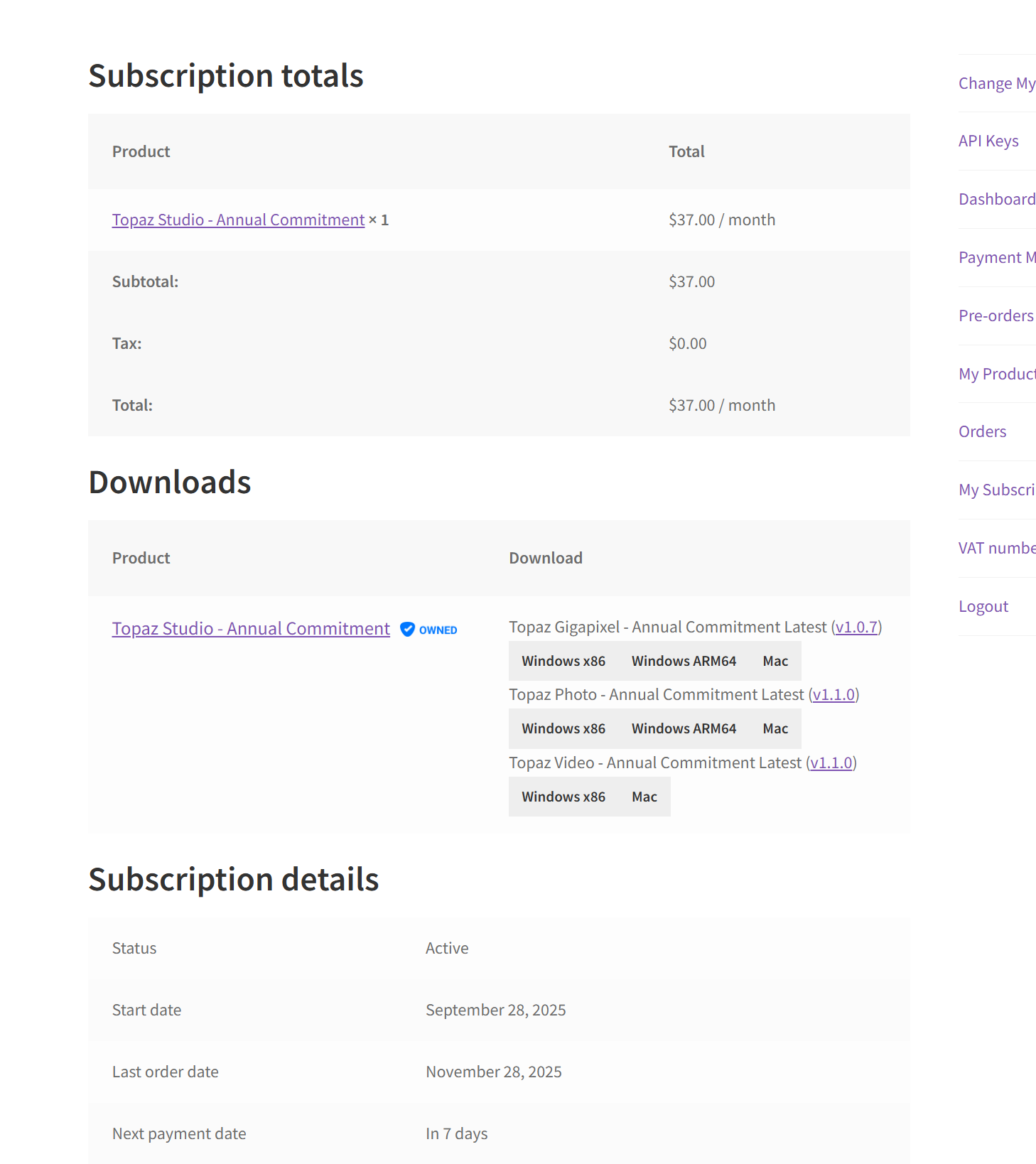Open Orders in account sidebar
Image resolution: width=1036 pixels, height=1164 pixels.
pos(982,432)
